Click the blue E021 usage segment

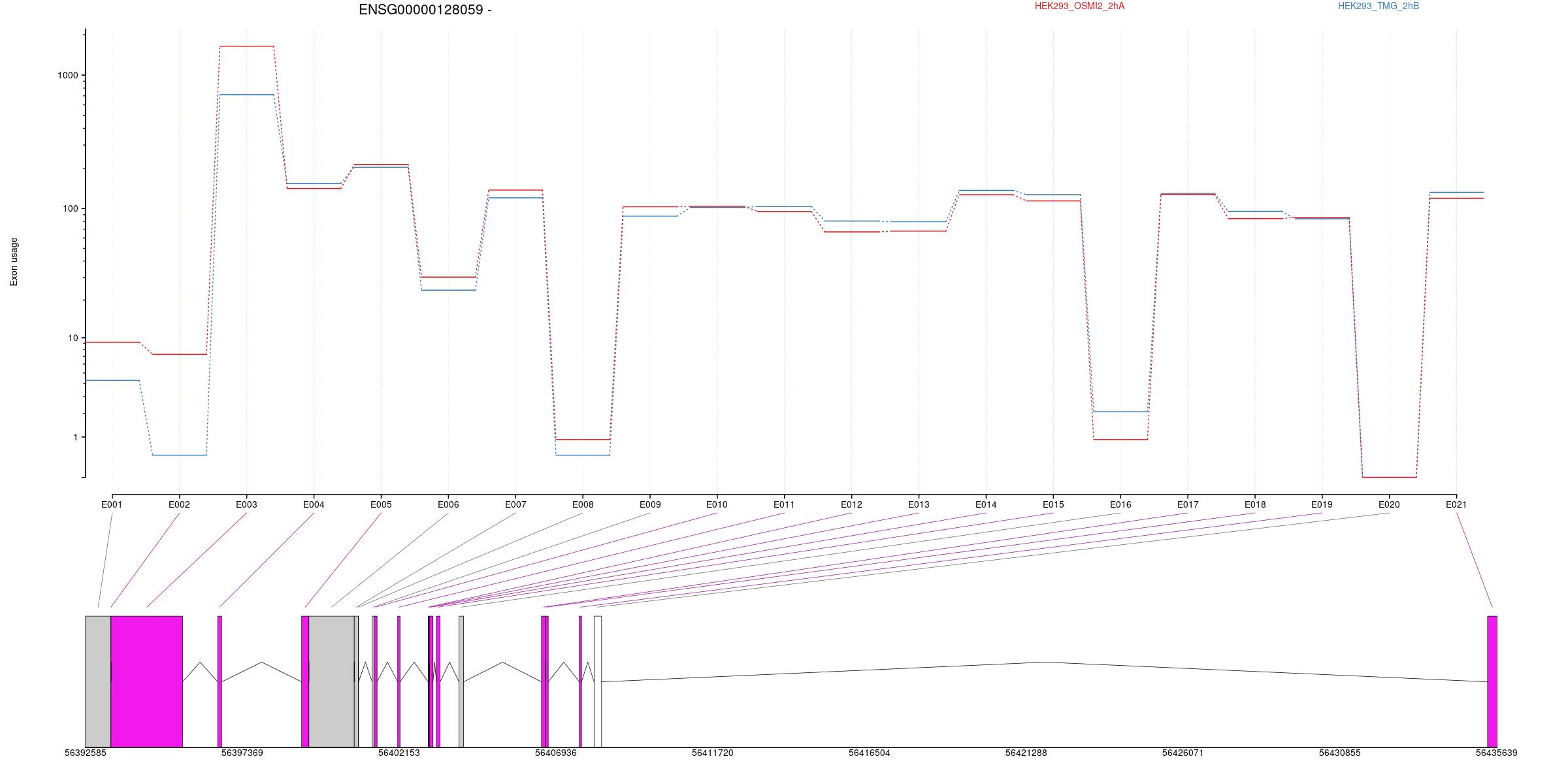1456,193
